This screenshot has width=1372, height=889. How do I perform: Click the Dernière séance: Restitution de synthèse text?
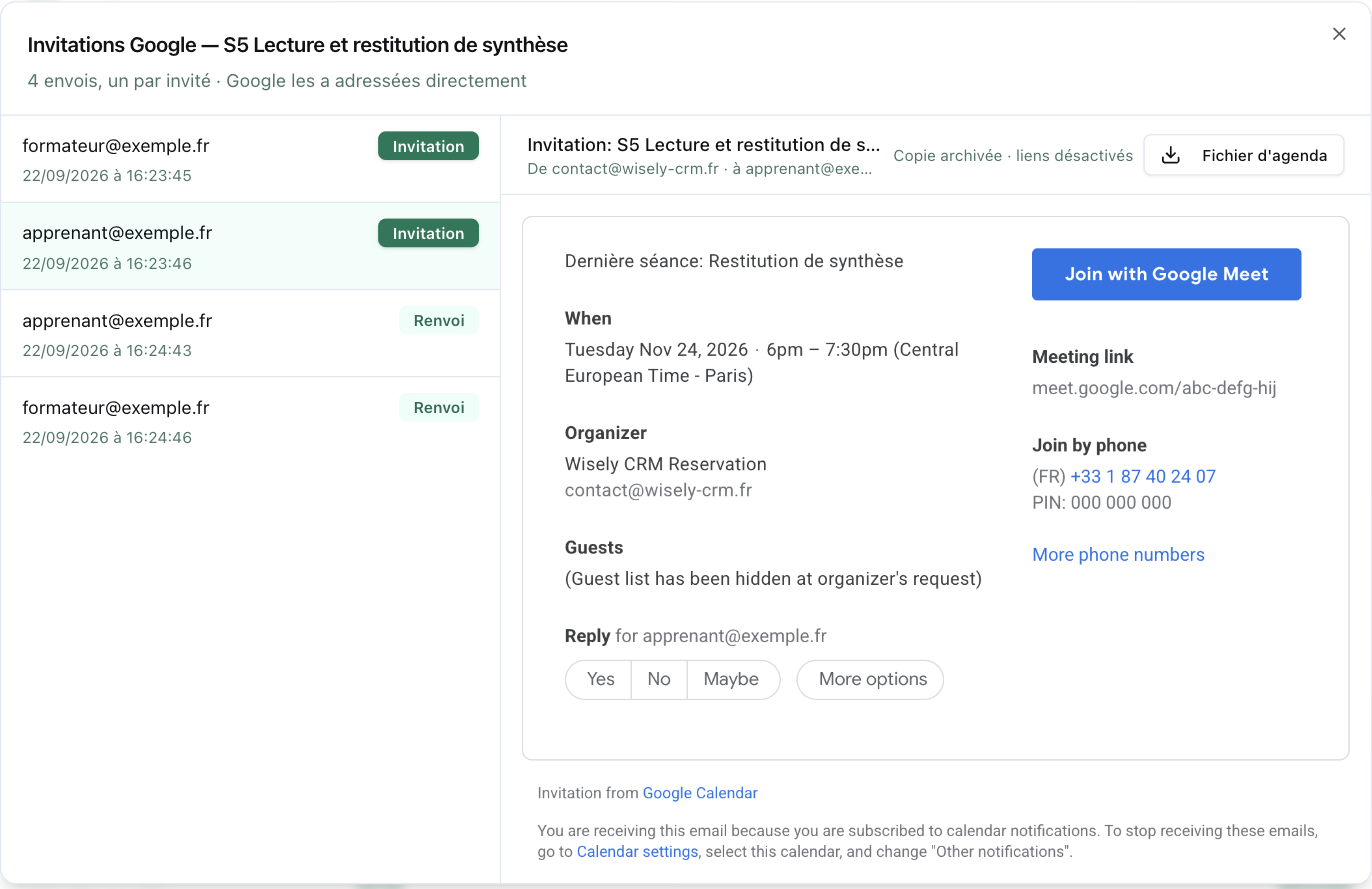(734, 262)
